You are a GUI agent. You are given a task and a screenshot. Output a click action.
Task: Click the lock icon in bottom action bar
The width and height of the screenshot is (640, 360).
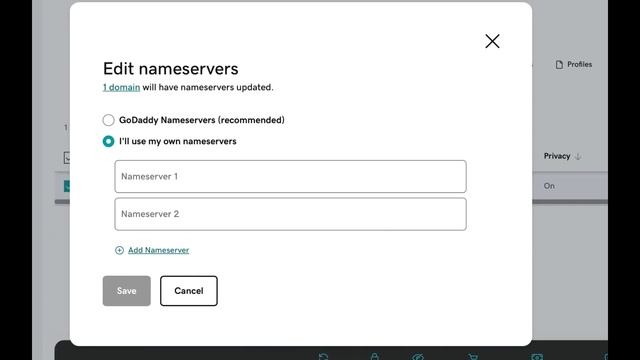coord(374,357)
